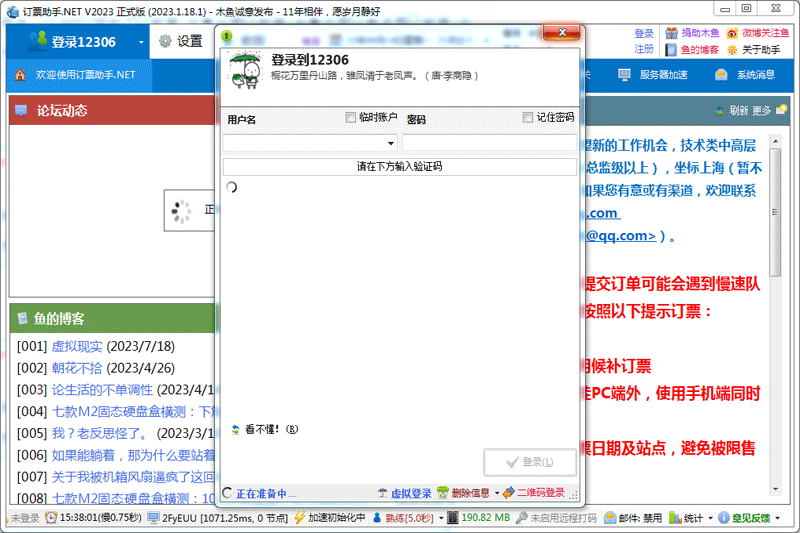Click the 鱼的博客 notebook icon in toolbar
Screen dimensions: 800x533
click(x=671, y=49)
